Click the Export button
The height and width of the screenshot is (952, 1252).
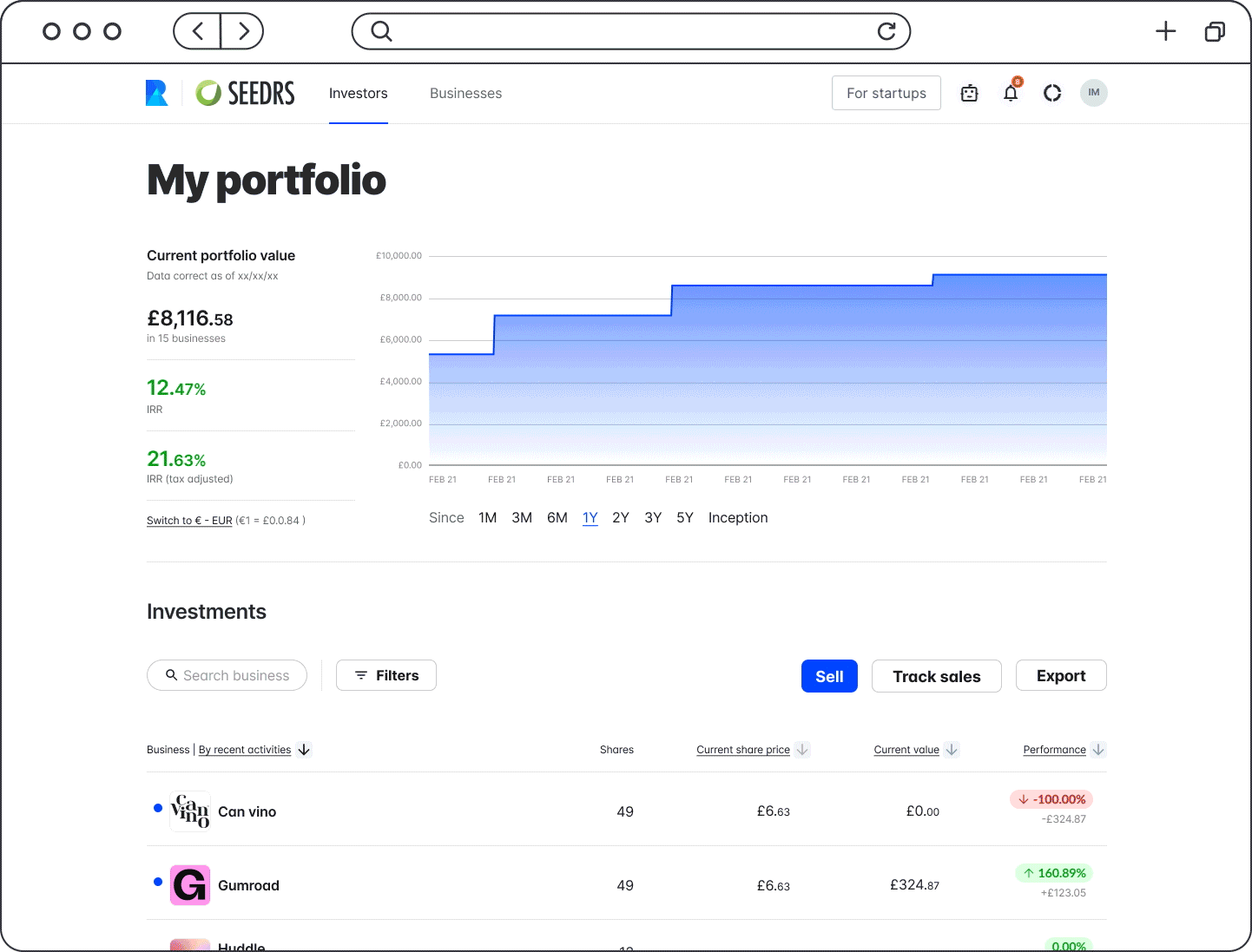pos(1061,675)
